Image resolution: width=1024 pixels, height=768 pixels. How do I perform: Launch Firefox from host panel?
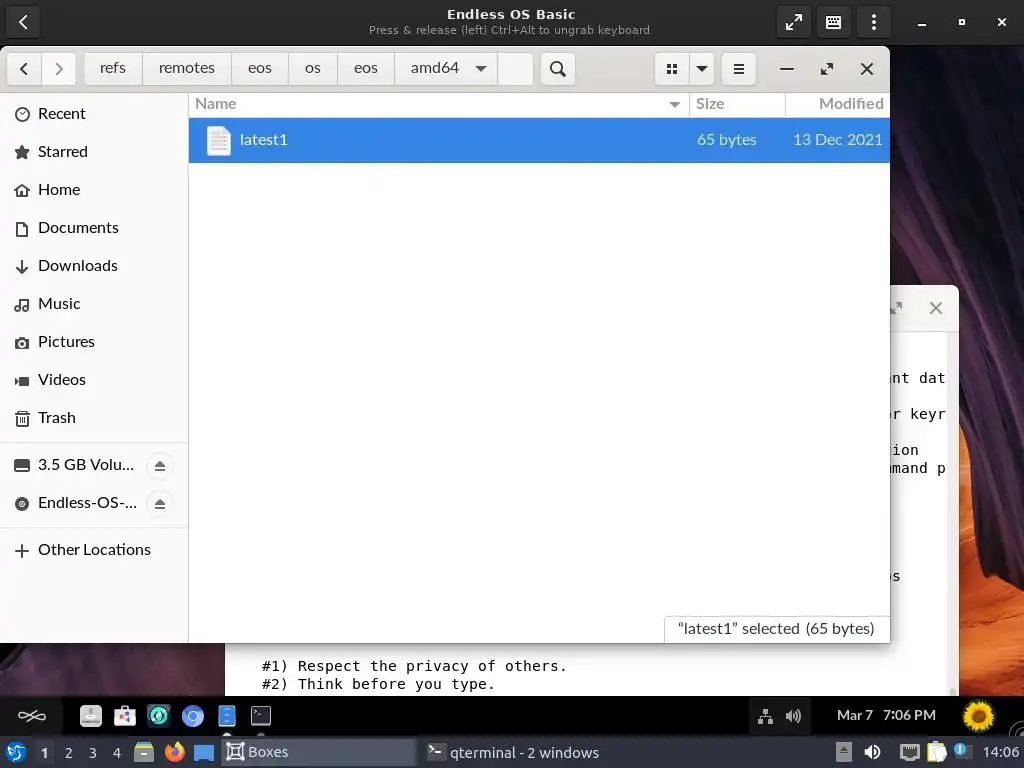click(174, 752)
